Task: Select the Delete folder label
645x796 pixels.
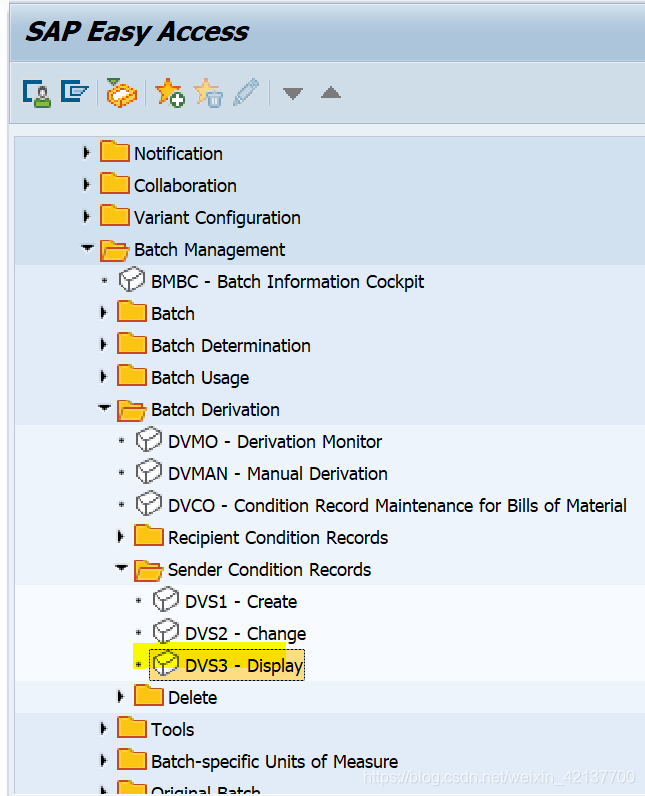Action: coord(192,698)
